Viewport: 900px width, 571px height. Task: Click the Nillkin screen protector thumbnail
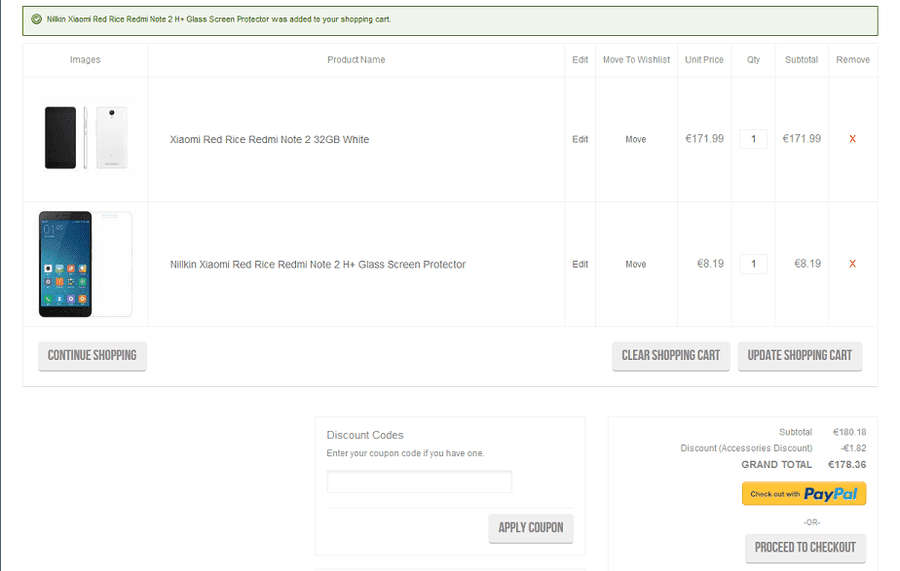tap(86, 264)
